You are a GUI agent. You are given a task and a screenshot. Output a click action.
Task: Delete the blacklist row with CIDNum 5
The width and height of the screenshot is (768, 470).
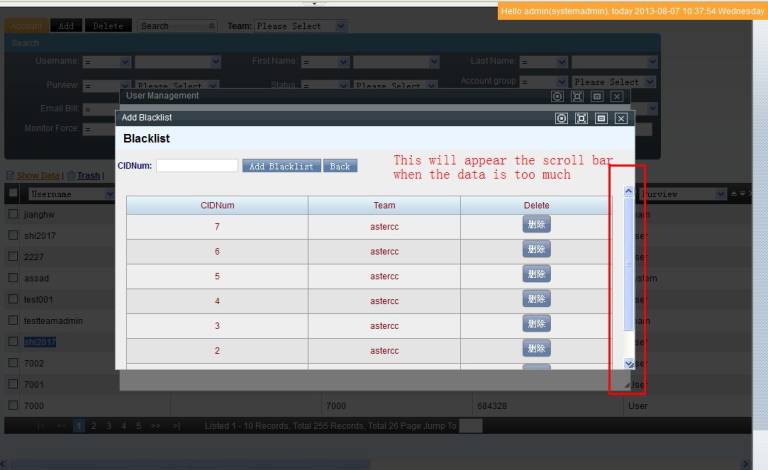(536, 274)
